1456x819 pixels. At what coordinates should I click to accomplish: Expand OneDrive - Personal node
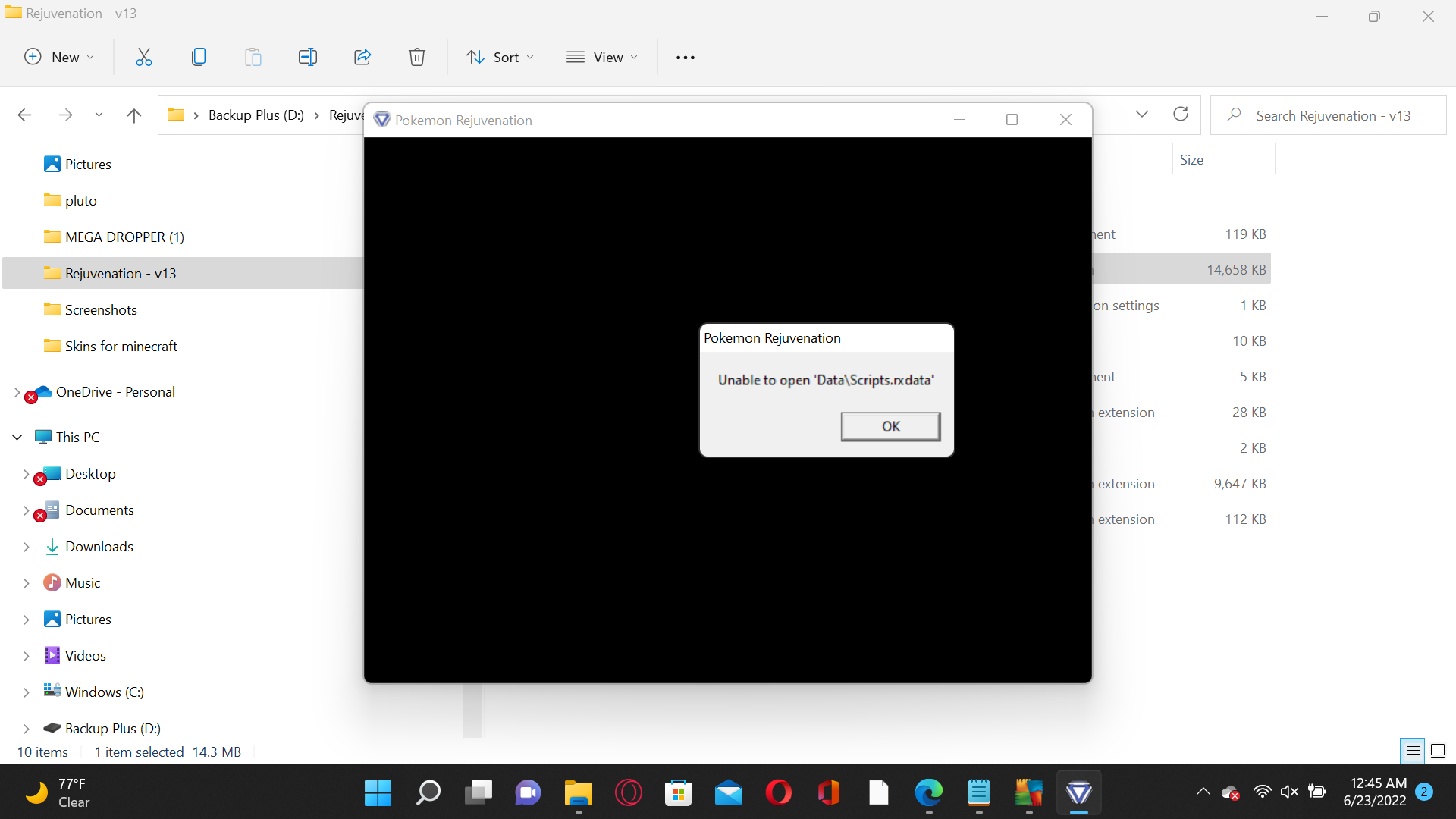point(17,392)
